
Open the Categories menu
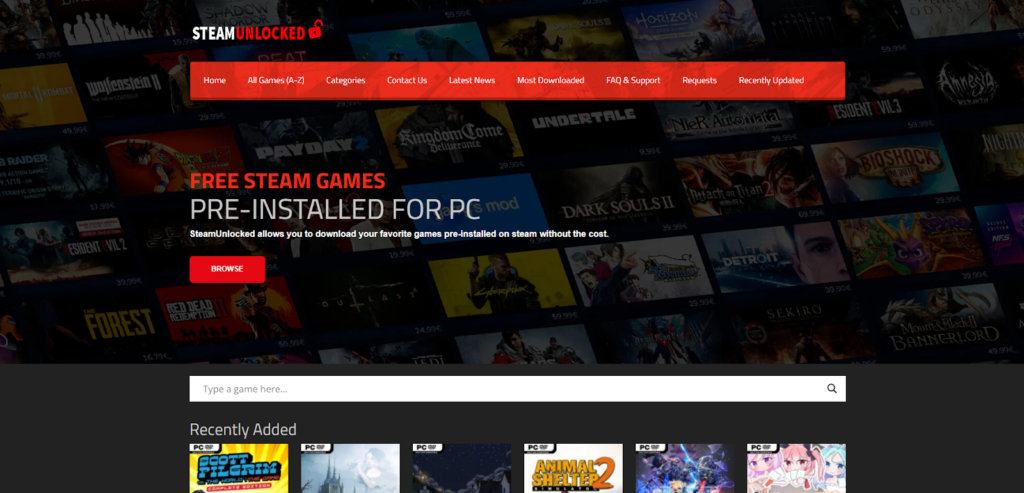tap(345, 80)
